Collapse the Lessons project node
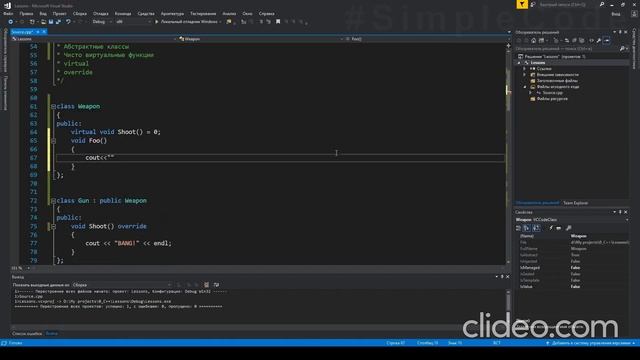Screen dimensions: 640x360 [520, 63]
